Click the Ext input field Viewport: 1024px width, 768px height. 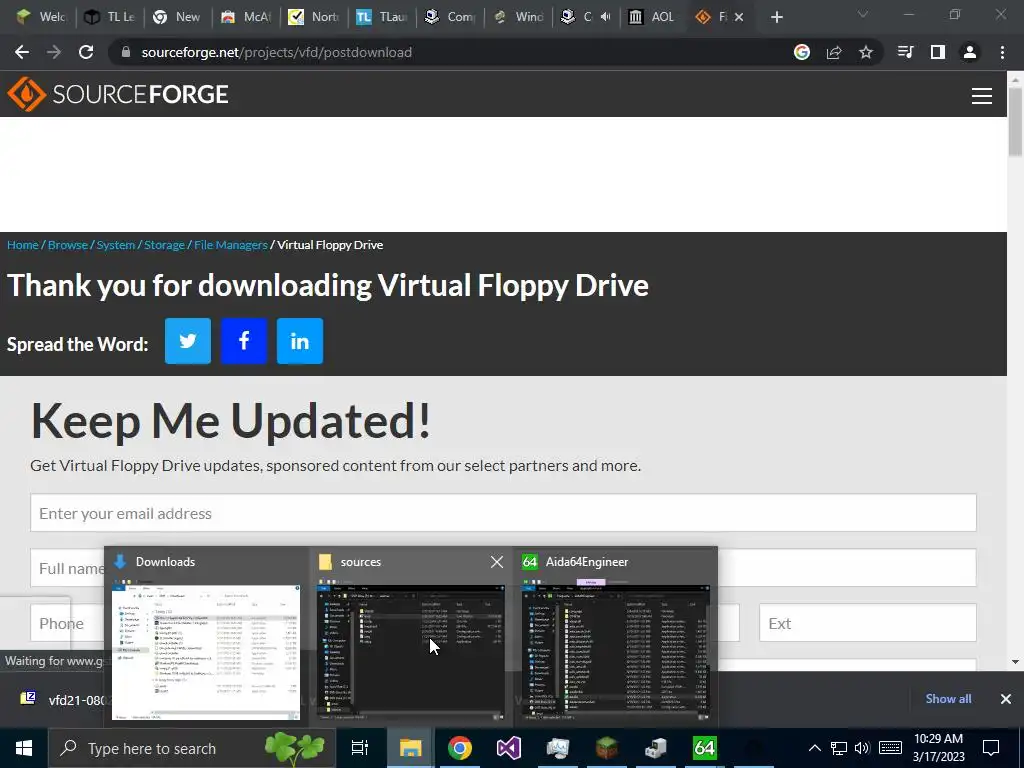click(x=867, y=623)
